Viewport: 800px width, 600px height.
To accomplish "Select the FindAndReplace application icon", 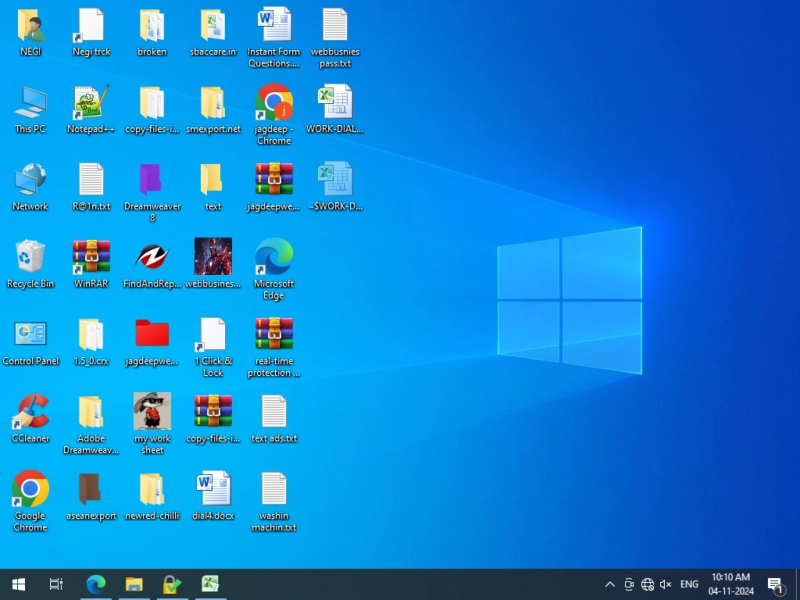I will [152, 258].
